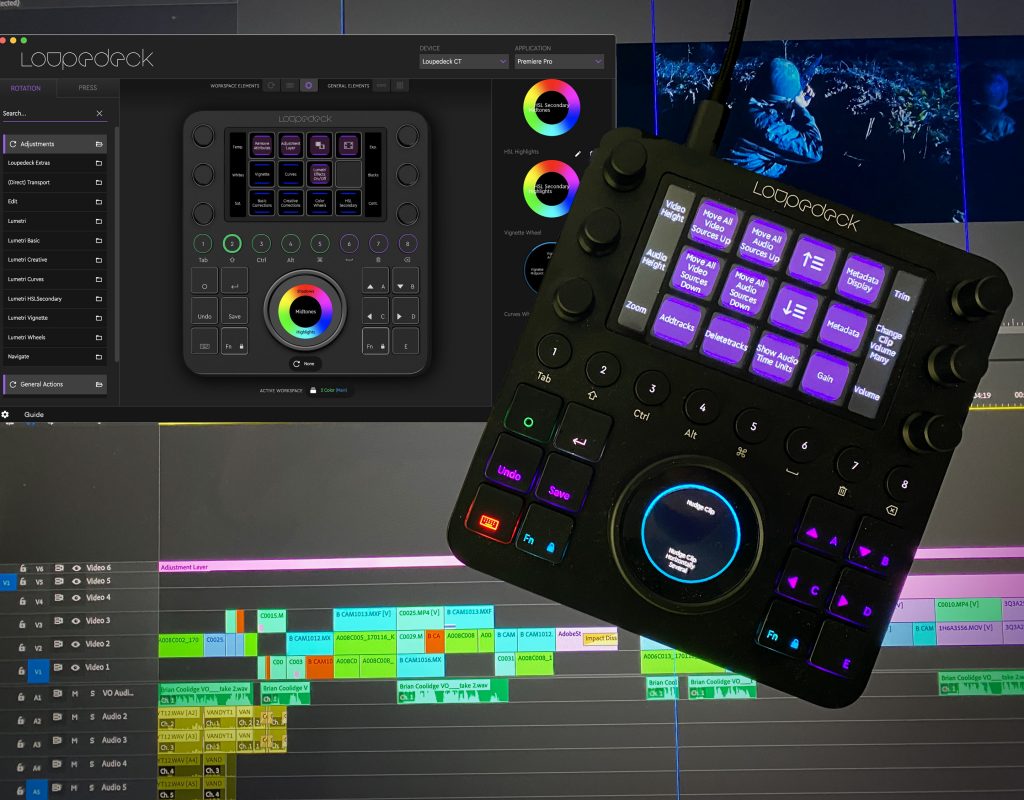Click the virtual Save button
Screen dimensions: 1024x800
coord(234,311)
